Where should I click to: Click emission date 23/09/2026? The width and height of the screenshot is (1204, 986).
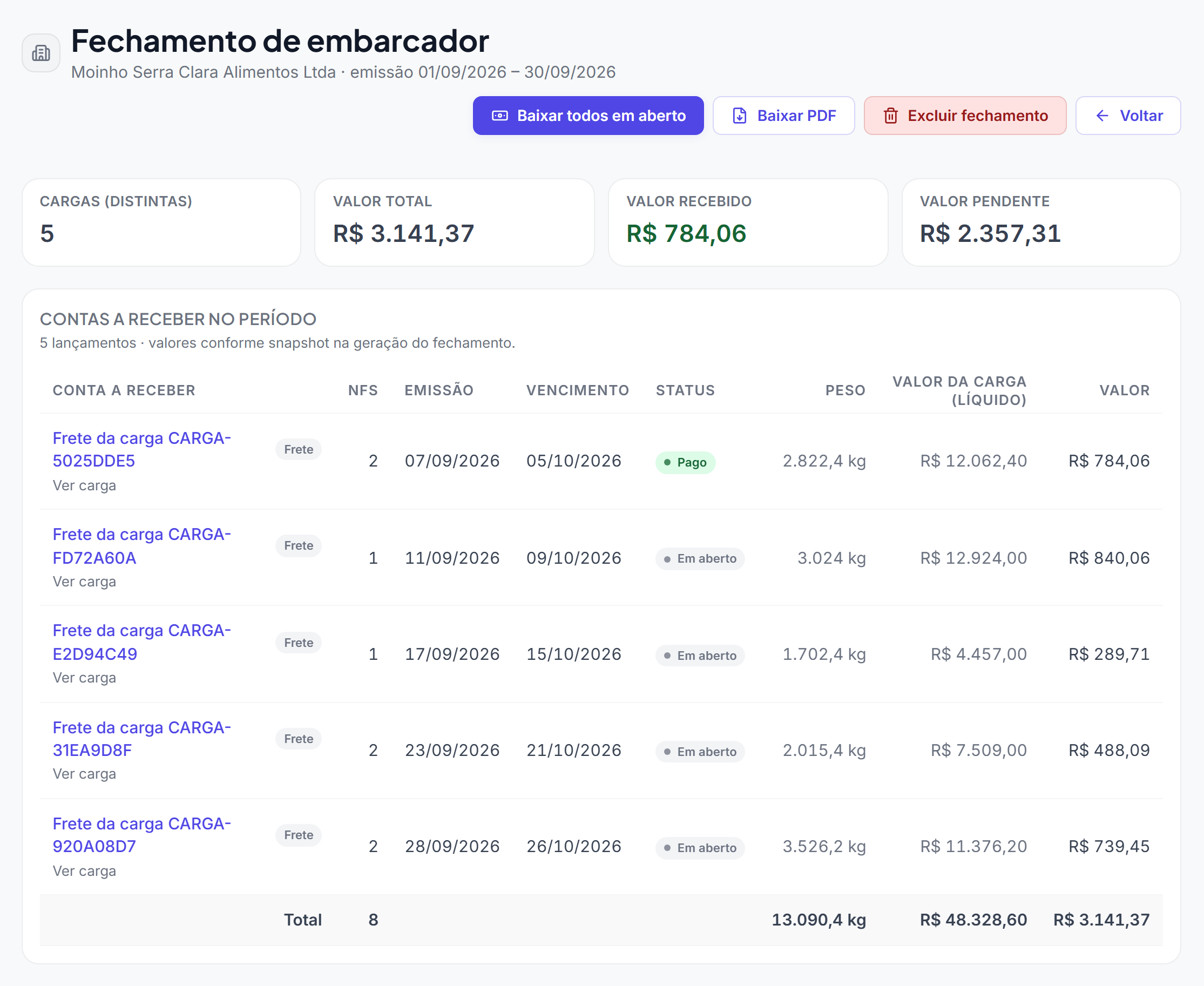452,750
